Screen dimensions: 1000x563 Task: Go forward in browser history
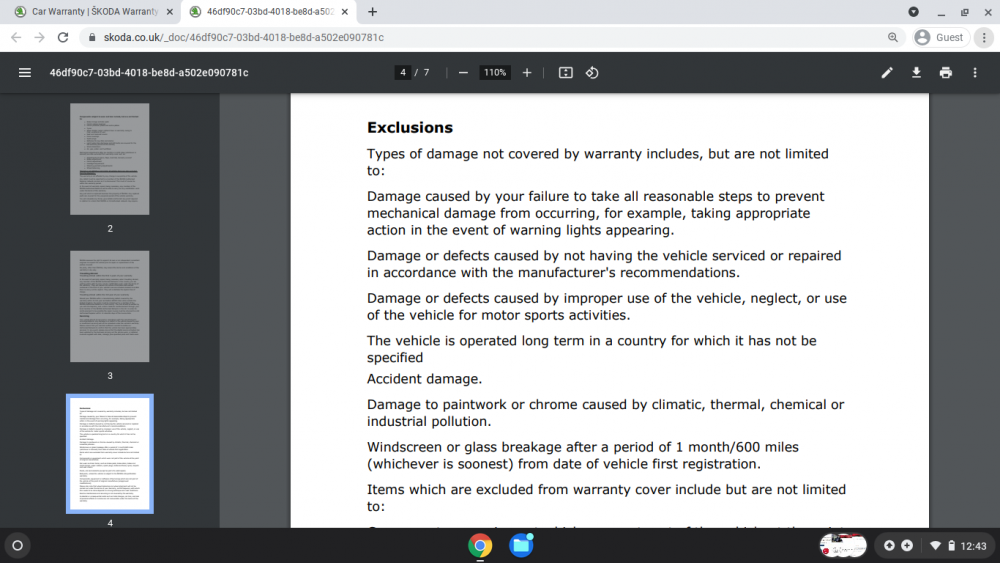point(40,38)
